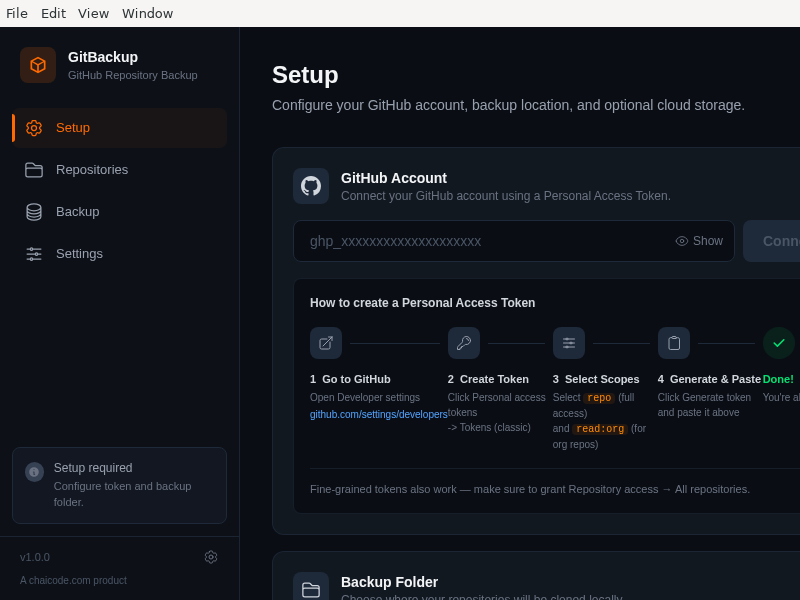Click the Setup required info icon
Screen dimensions: 800x600
(x=34, y=472)
